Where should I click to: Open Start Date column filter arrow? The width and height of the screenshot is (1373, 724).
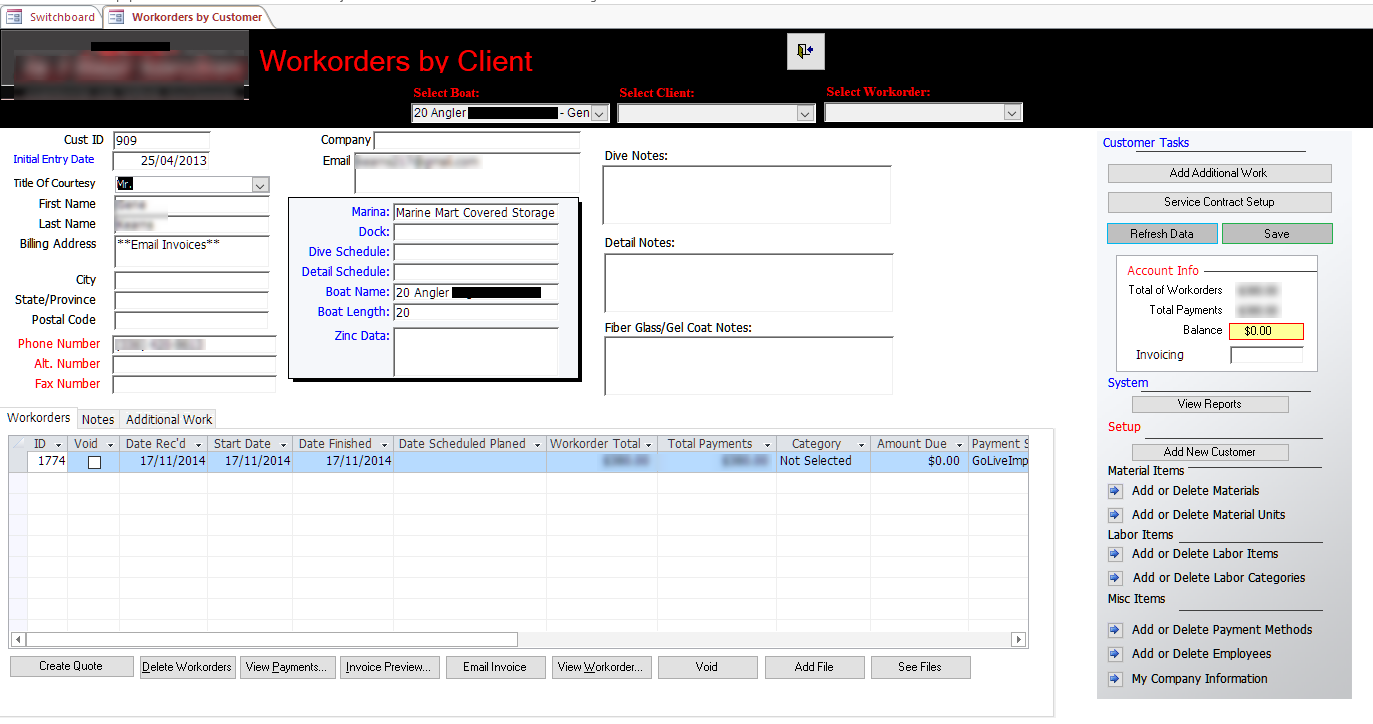tap(283, 444)
